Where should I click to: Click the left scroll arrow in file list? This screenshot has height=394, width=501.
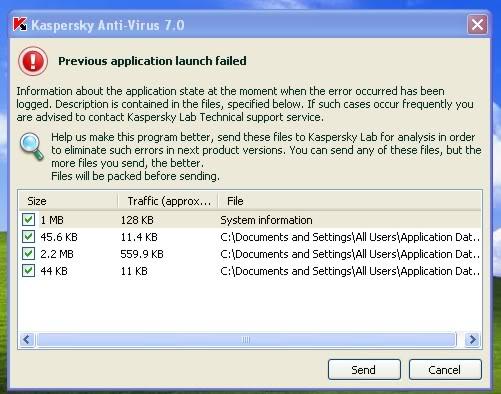(x=27, y=340)
